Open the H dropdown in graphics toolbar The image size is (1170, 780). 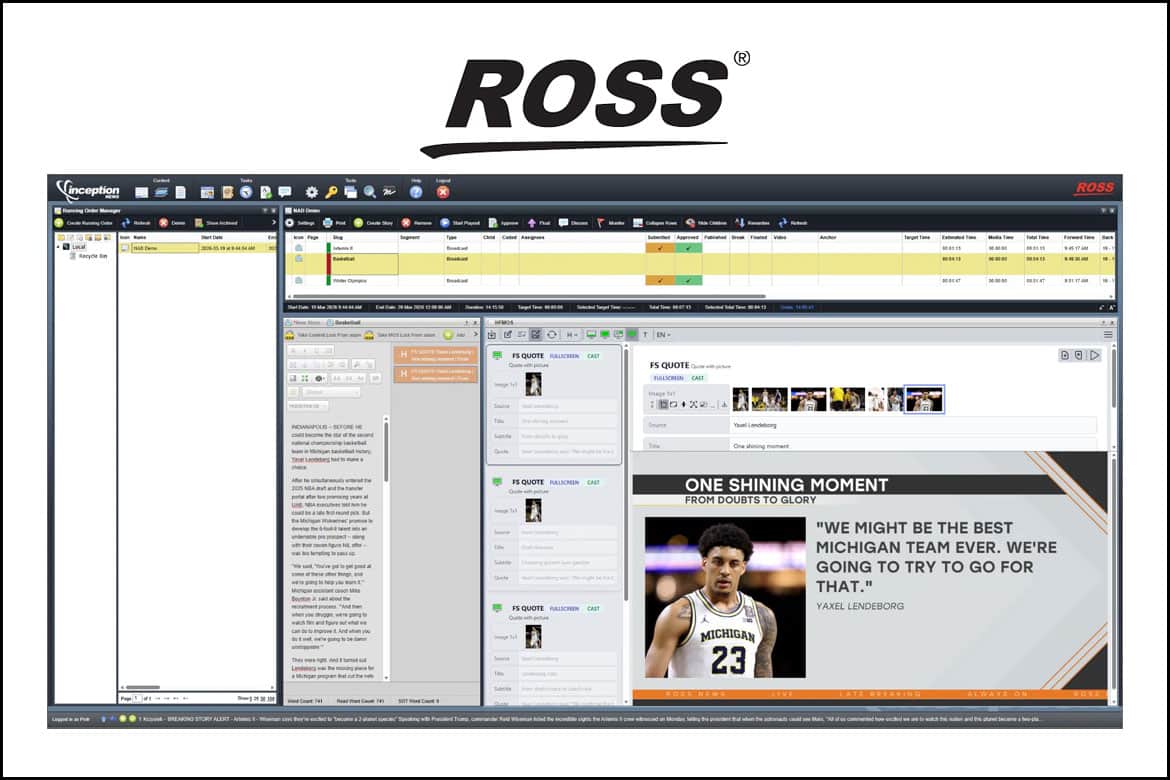pos(572,334)
